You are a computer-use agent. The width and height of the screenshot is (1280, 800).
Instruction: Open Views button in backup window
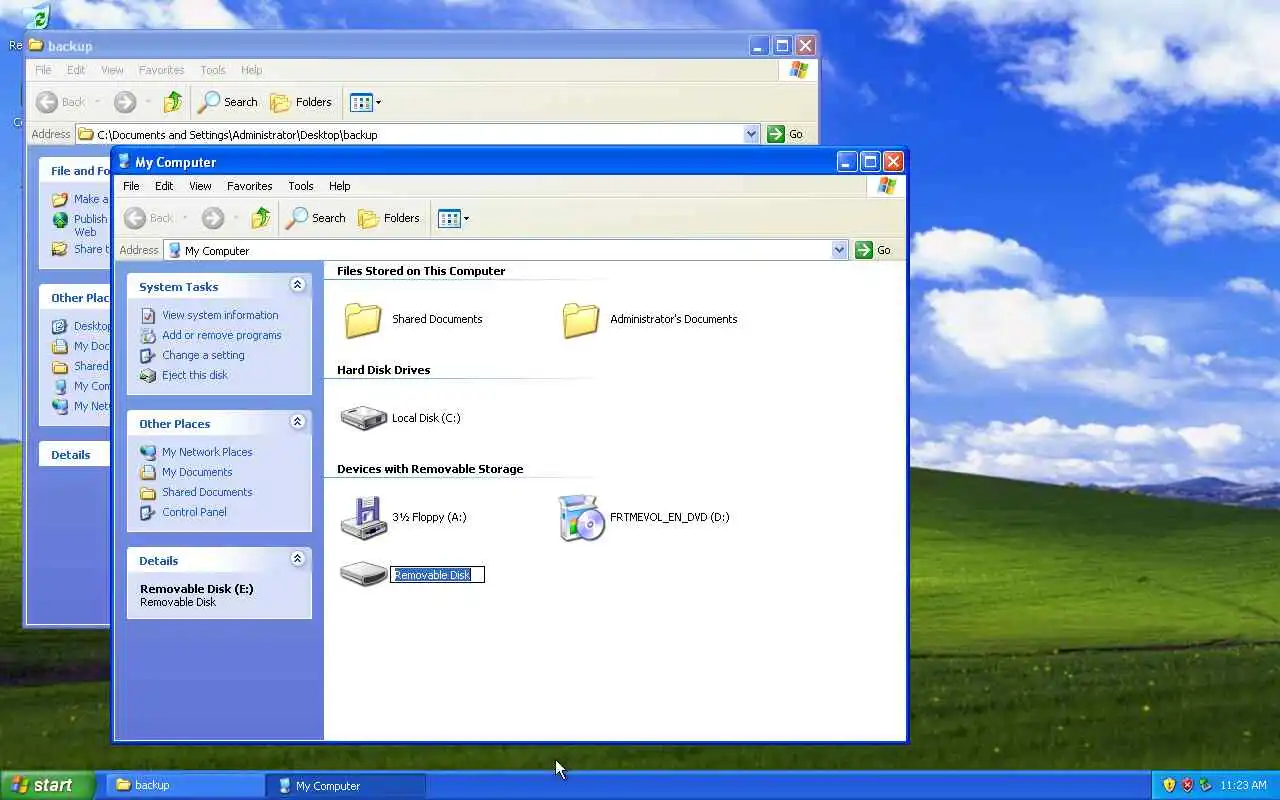pyautogui.click(x=361, y=102)
